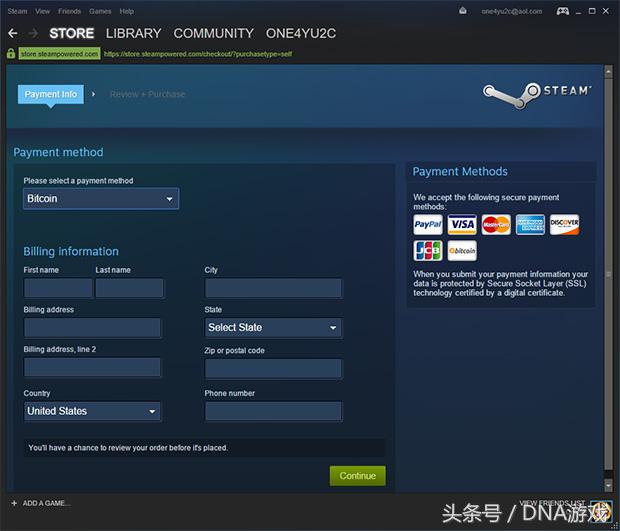
Task: Click the green padlock security icon
Action: coord(11,53)
